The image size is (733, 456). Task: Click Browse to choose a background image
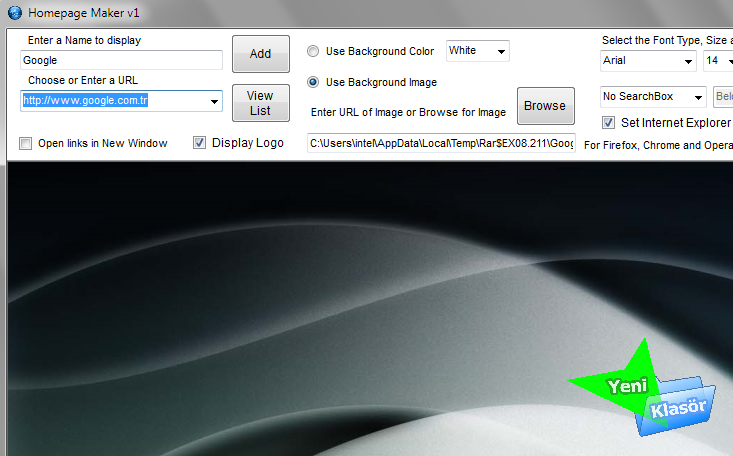[x=545, y=105]
